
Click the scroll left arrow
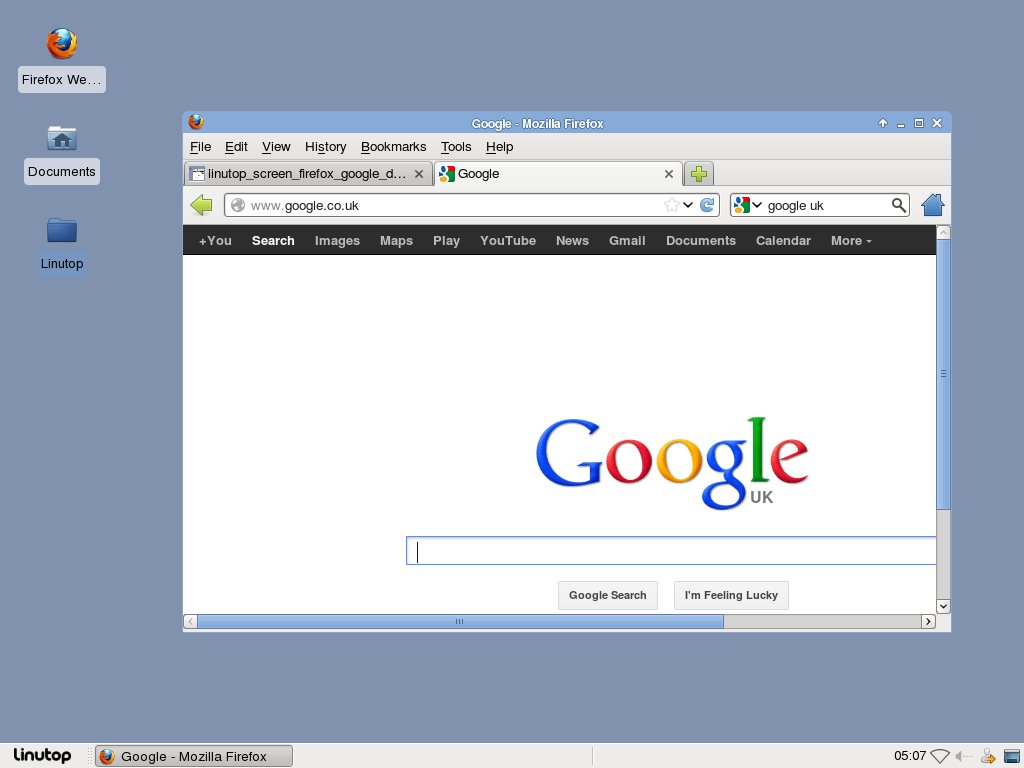190,622
